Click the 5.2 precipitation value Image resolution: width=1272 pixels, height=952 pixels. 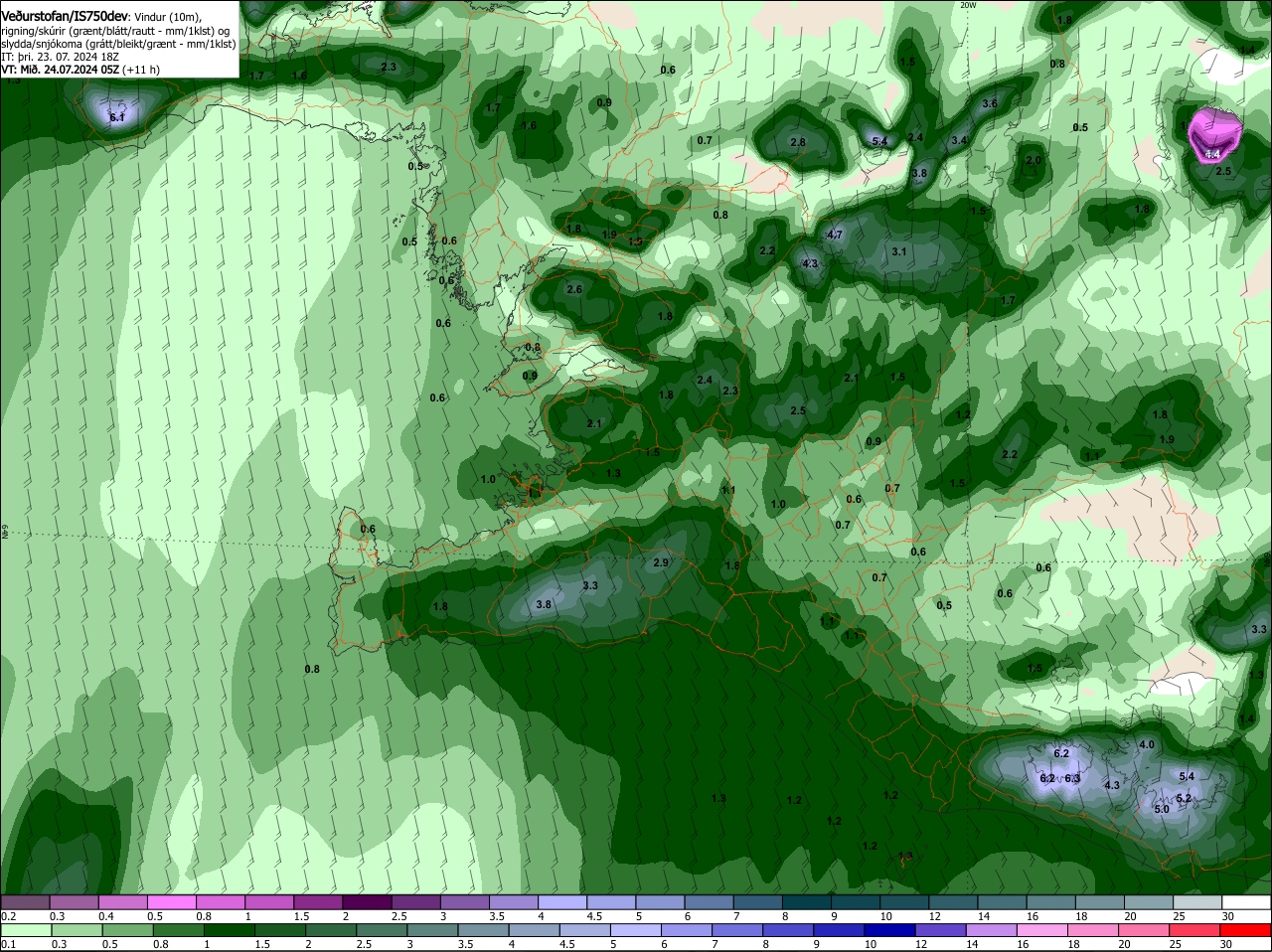1184,798
